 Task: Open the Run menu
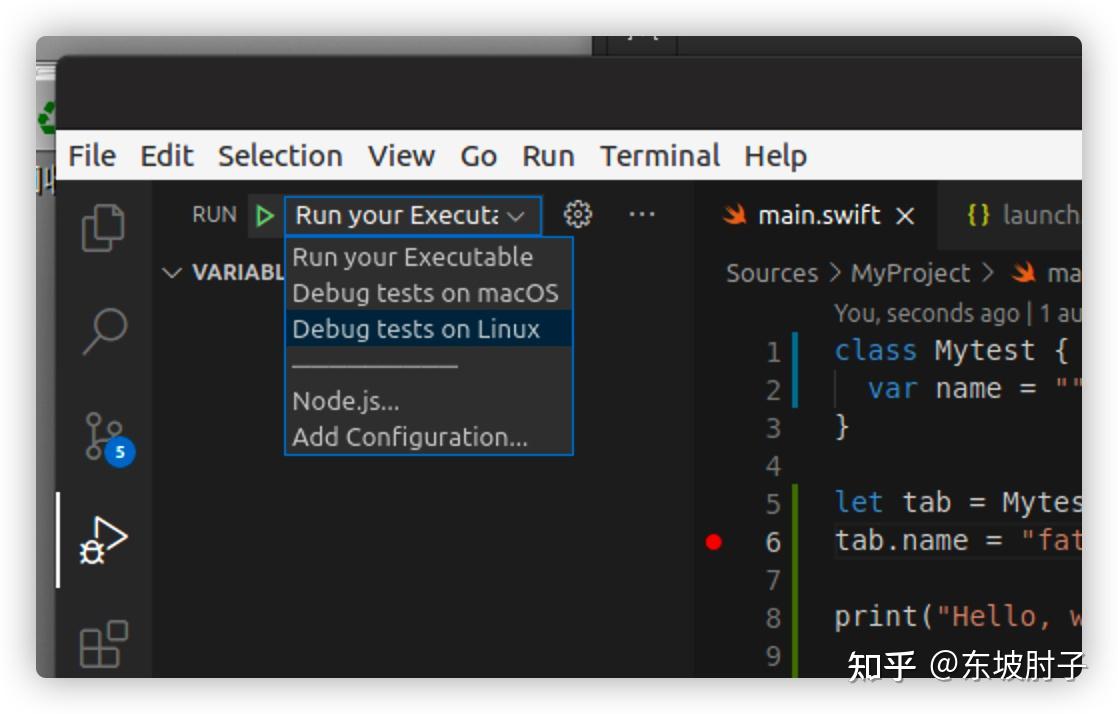[x=548, y=155]
